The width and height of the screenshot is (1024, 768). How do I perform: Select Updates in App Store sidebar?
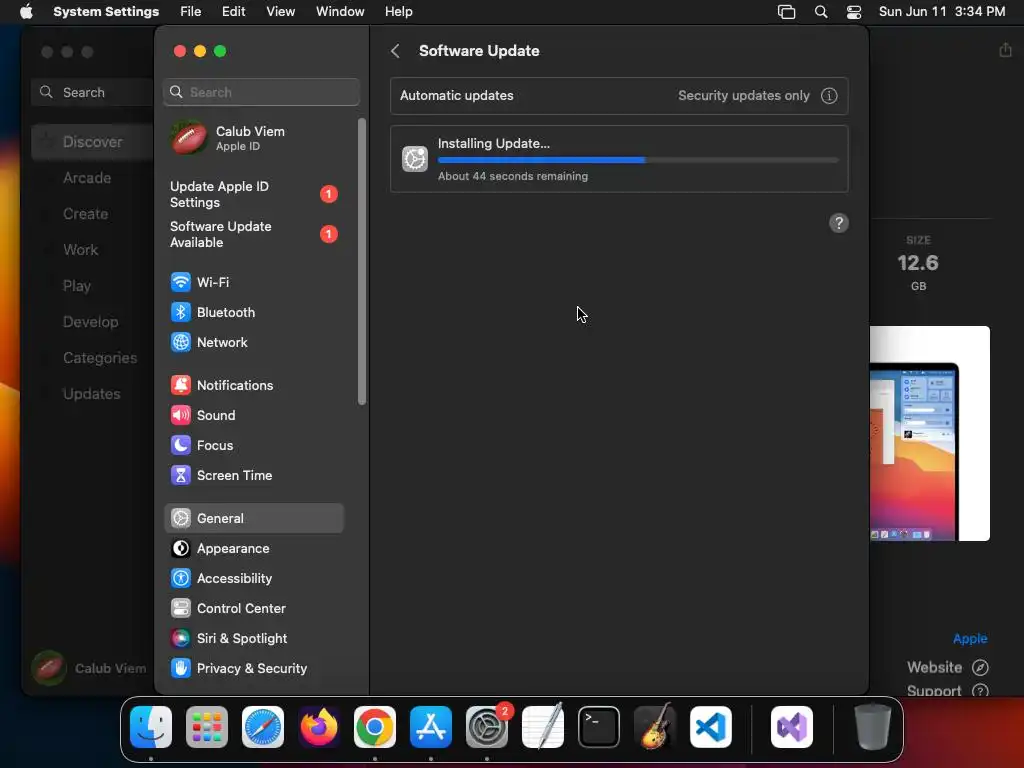(91, 393)
